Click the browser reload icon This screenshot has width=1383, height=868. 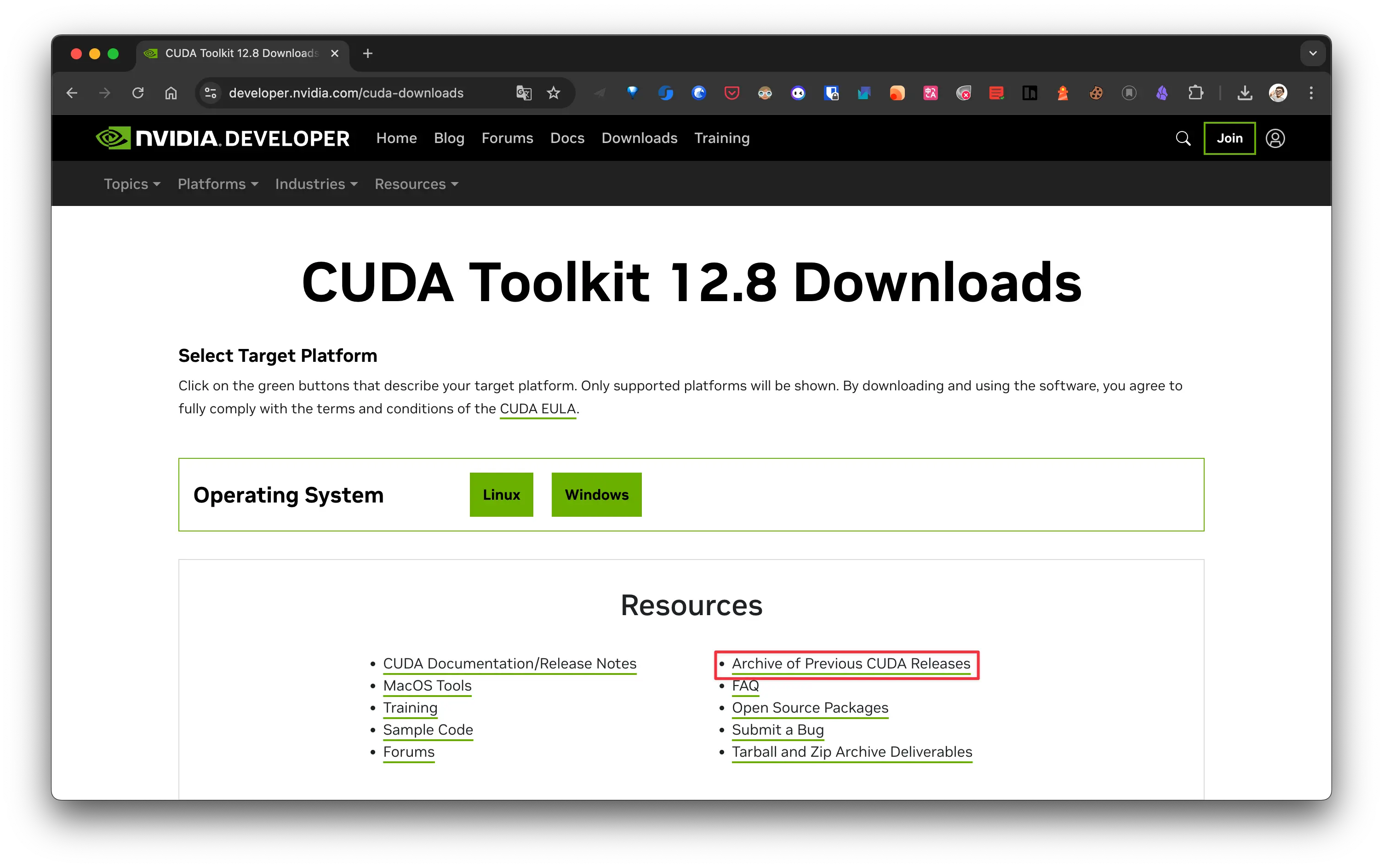(x=138, y=93)
